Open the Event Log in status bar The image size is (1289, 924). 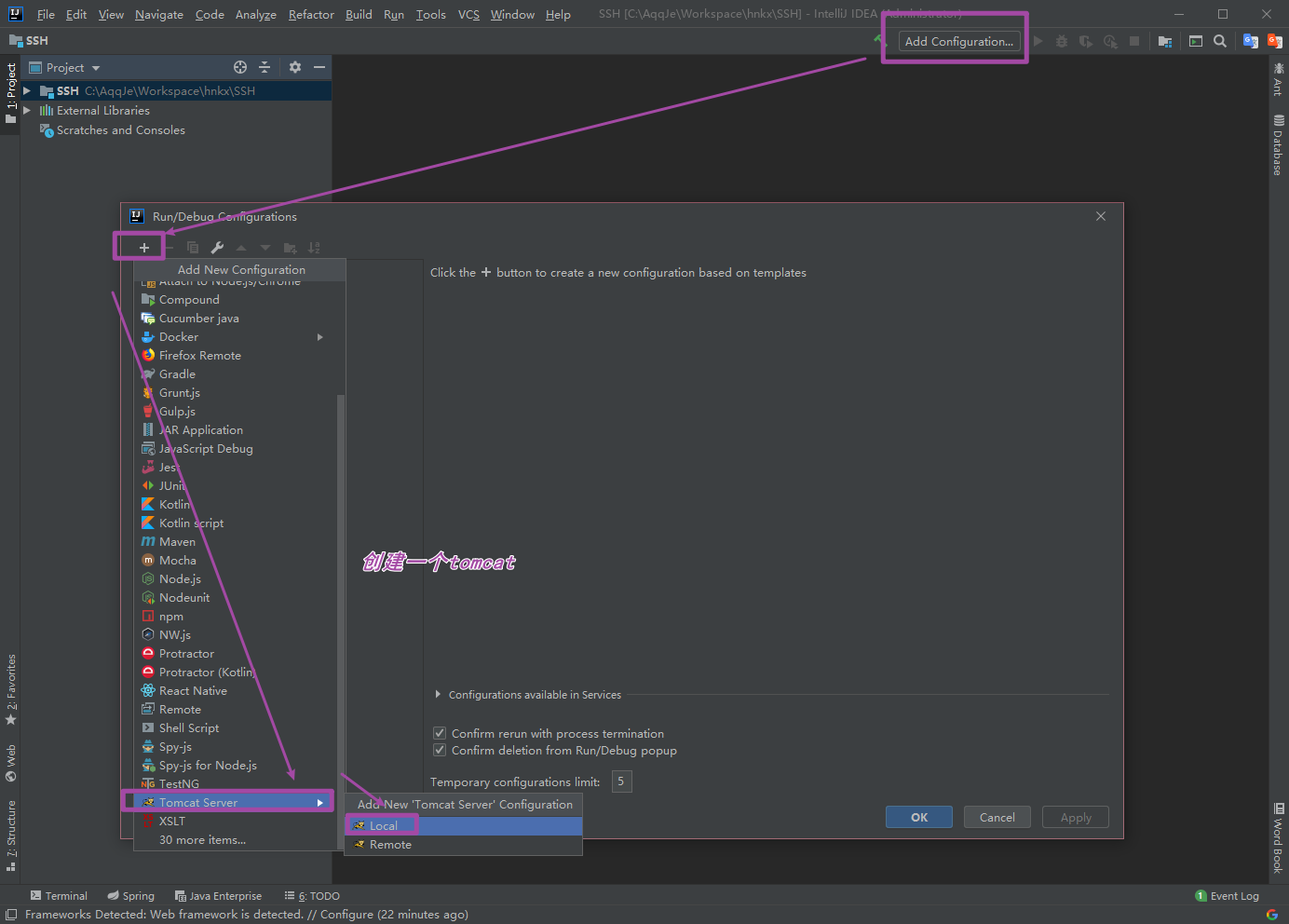coord(1228,896)
